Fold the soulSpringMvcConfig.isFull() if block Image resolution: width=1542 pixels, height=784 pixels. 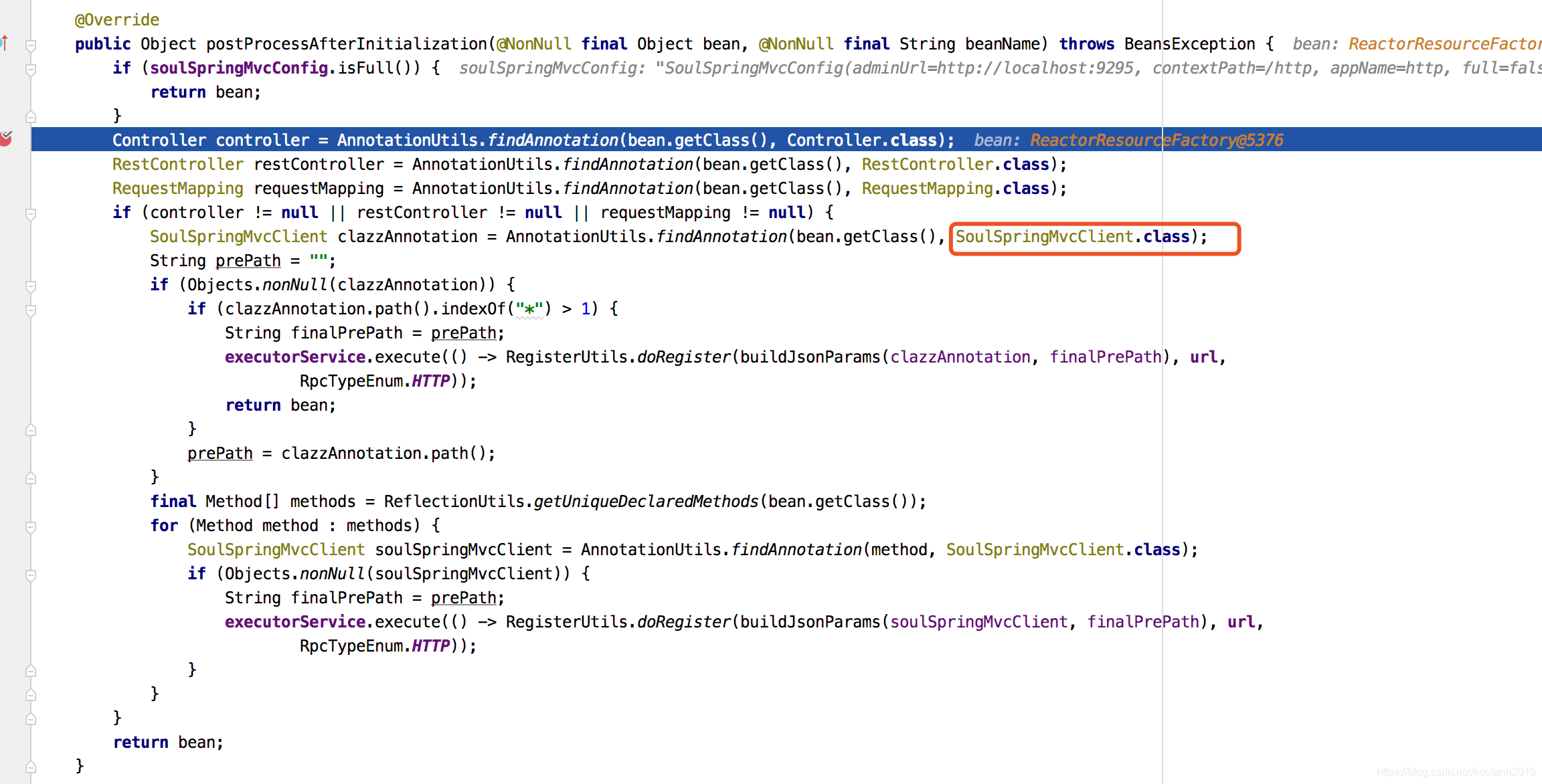30,70
